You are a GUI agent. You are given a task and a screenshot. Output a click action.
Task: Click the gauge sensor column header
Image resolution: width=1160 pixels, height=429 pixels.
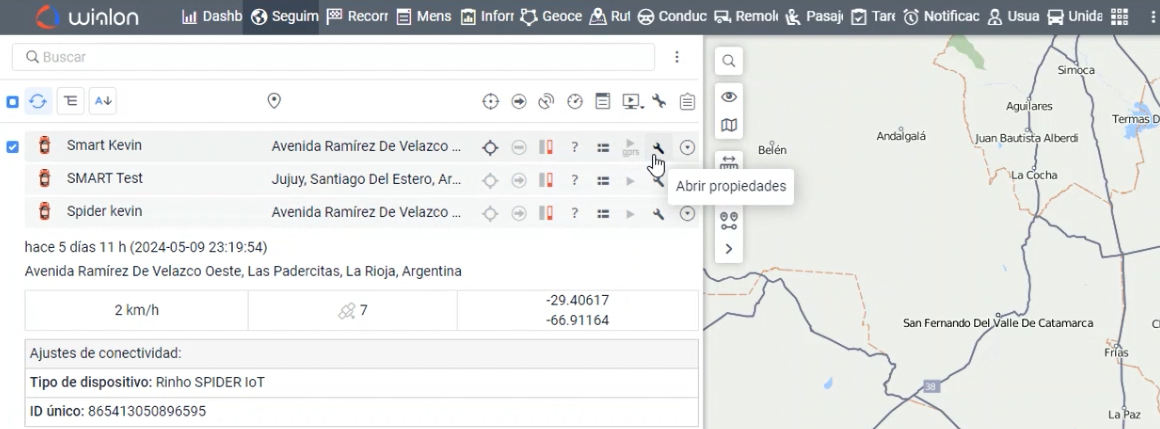coord(575,101)
